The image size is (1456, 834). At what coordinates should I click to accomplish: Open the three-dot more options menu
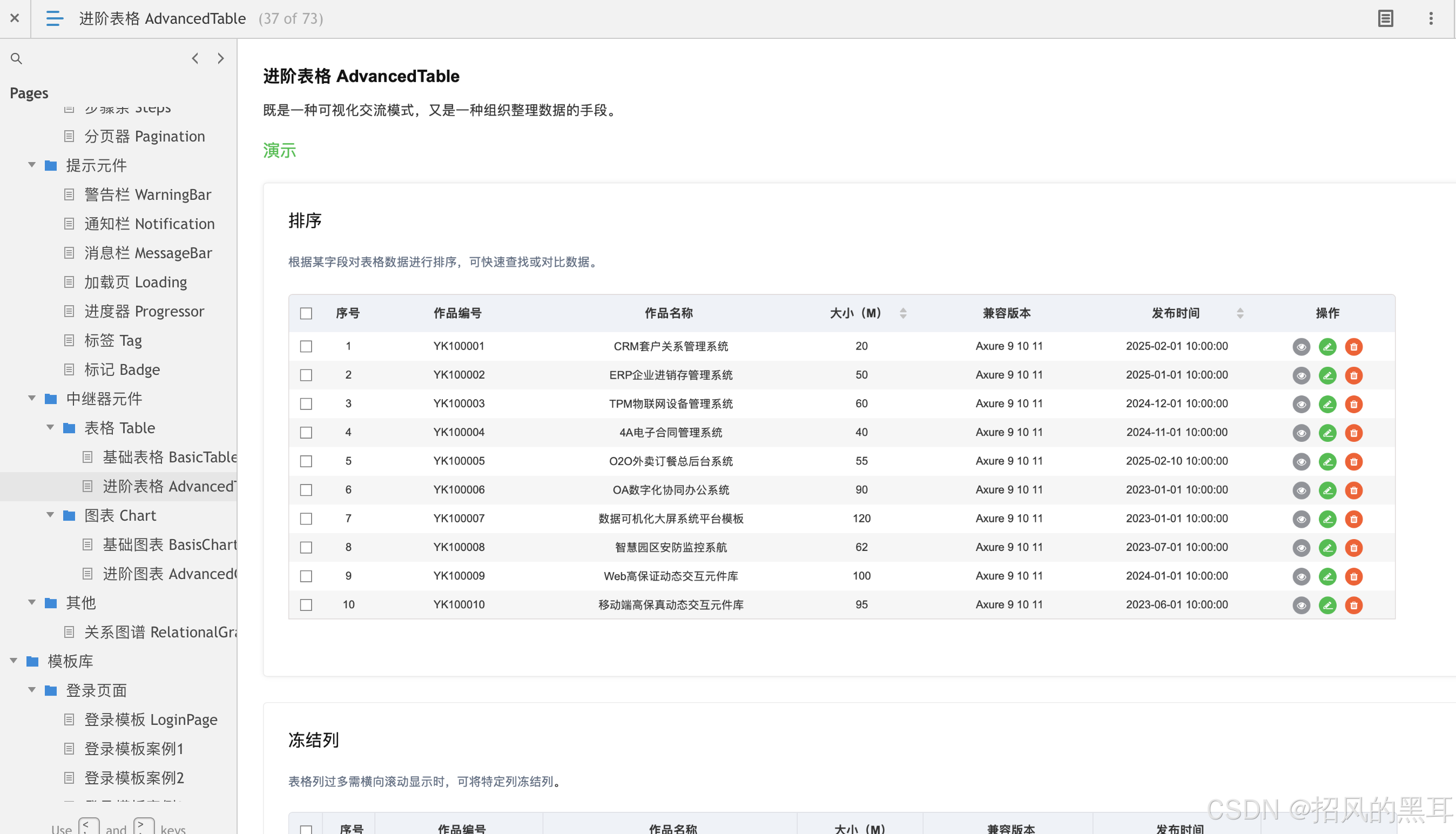[1430, 18]
